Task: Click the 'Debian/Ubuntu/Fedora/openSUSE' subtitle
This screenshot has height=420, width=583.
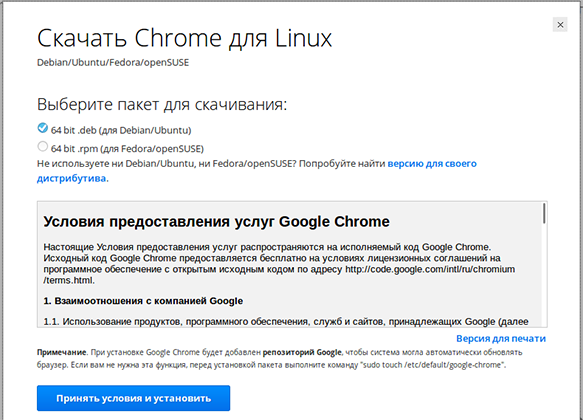Action: (113, 62)
